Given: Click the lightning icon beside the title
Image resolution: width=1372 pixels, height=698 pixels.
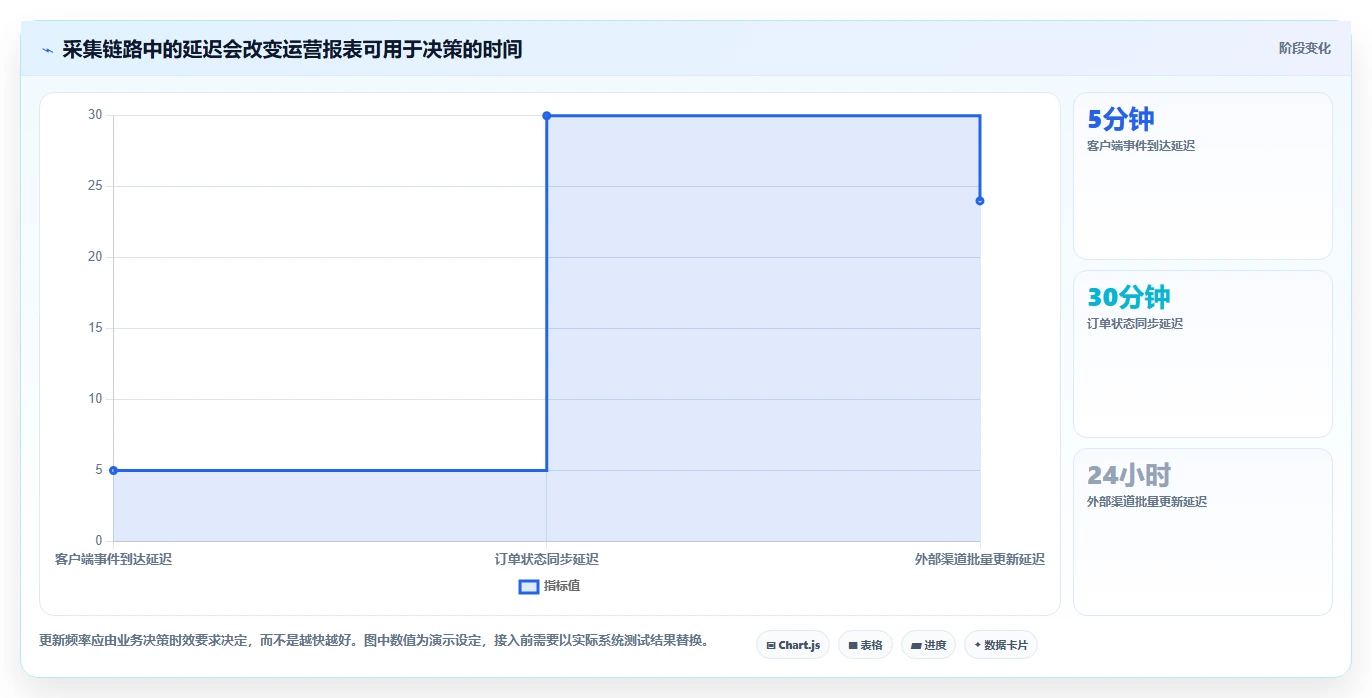Looking at the screenshot, I should 47,49.
